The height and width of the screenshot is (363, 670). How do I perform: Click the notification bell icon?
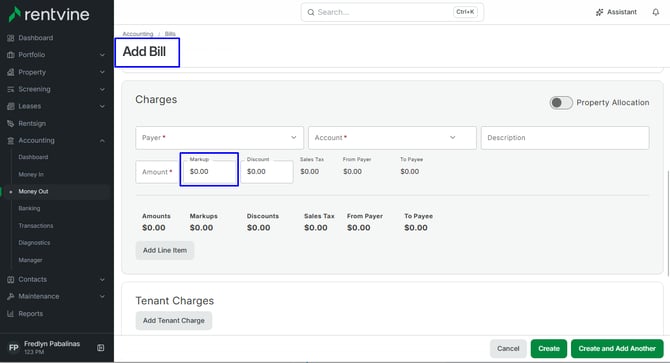(655, 12)
